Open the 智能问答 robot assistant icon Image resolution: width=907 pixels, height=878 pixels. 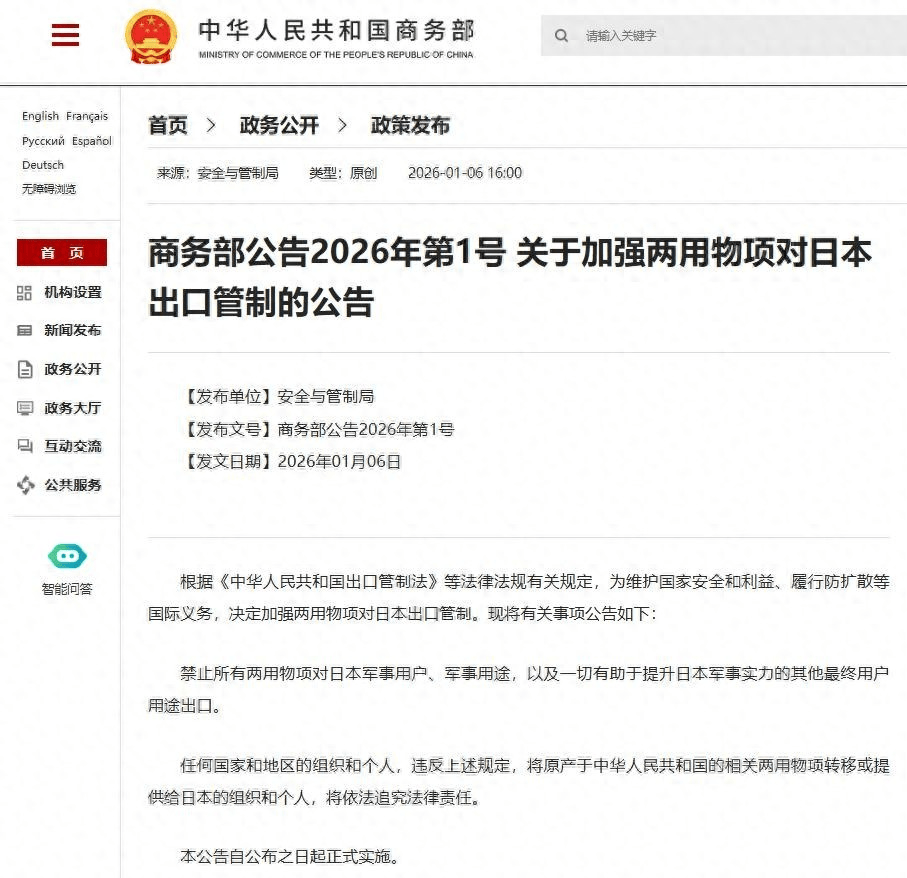[x=67, y=556]
